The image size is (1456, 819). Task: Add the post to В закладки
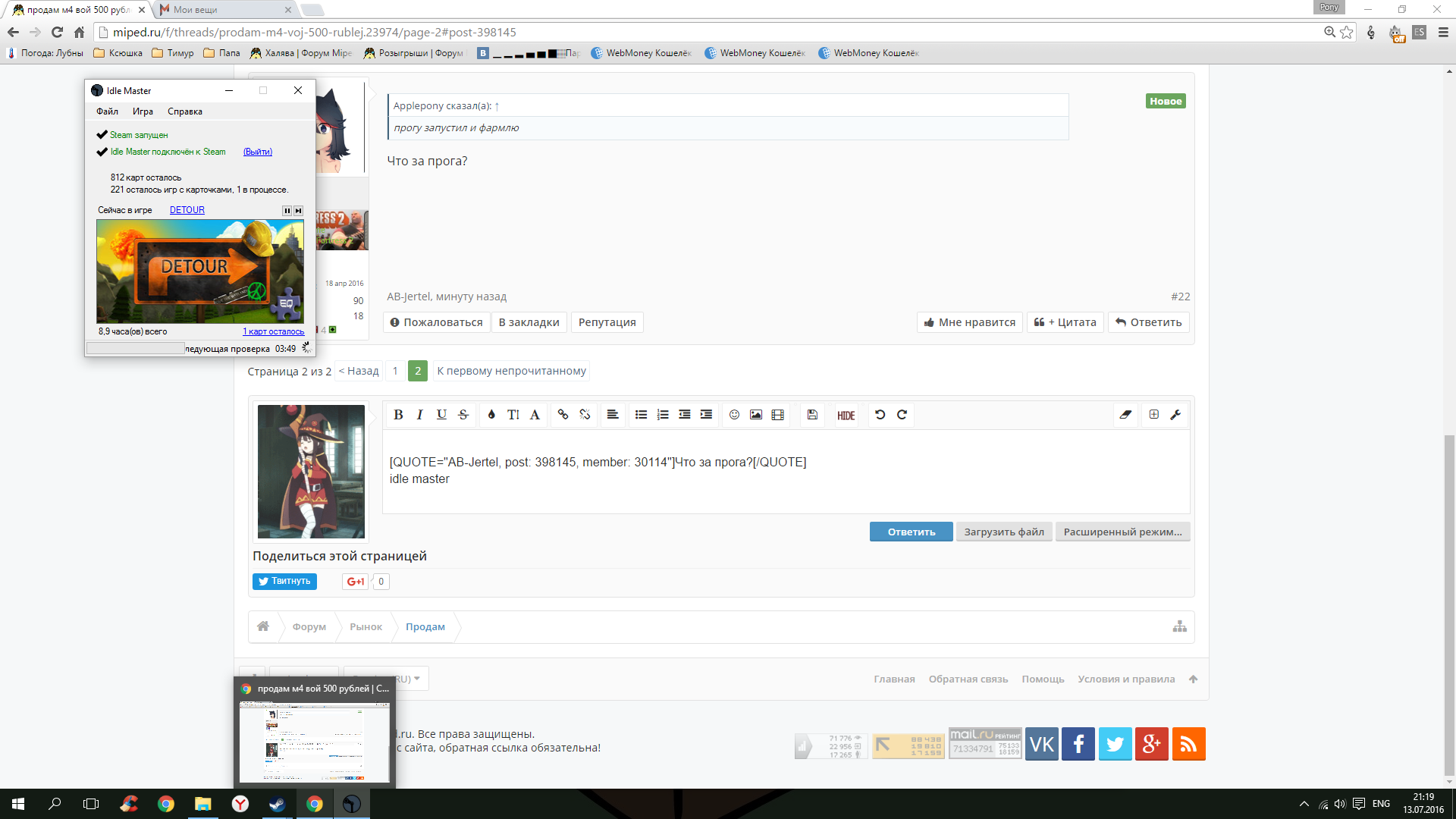(x=529, y=322)
